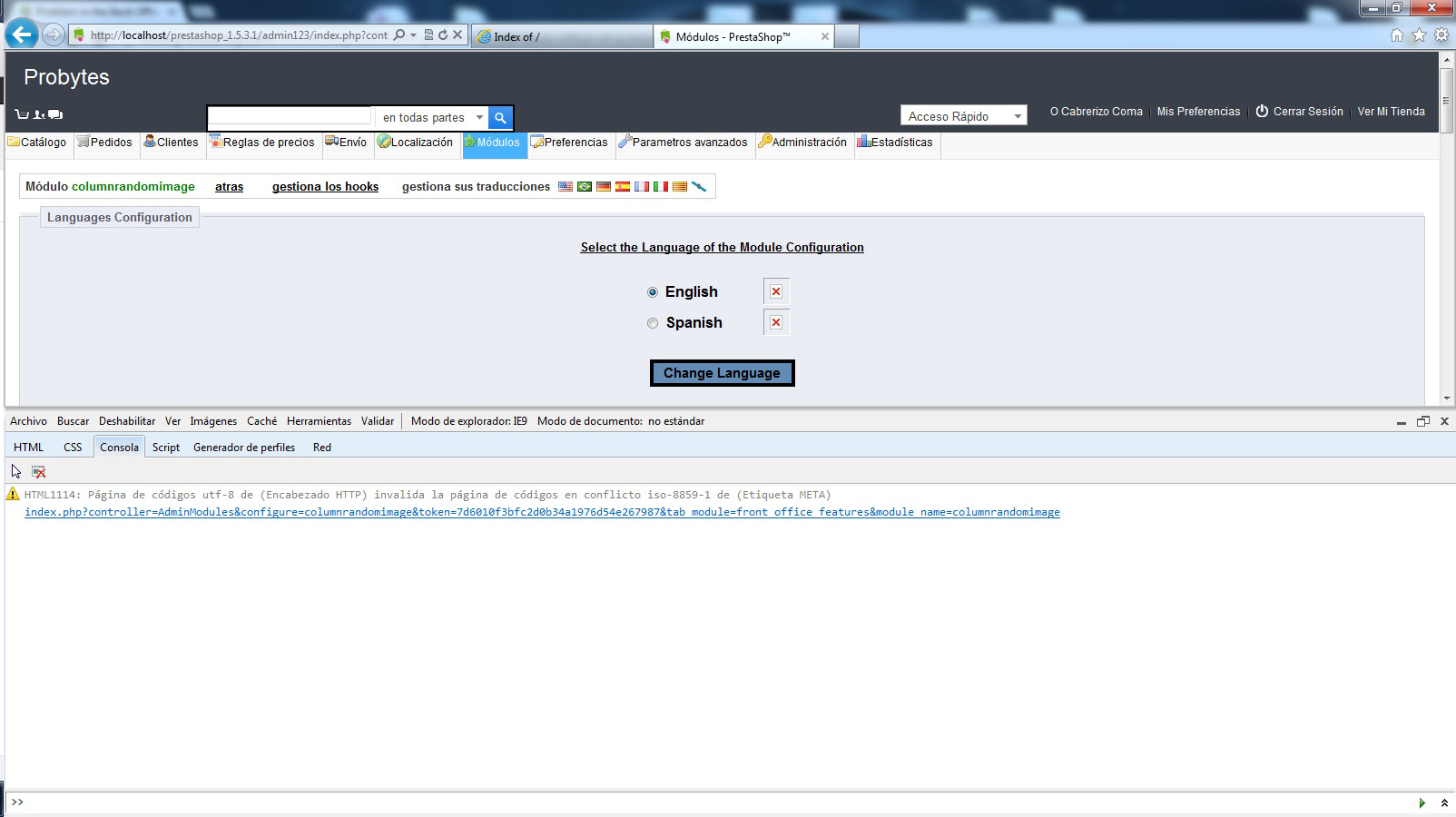This screenshot has width=1456, height=817.
Task: Log out with Cerrar Sesión
Action: coord(1299,112)
